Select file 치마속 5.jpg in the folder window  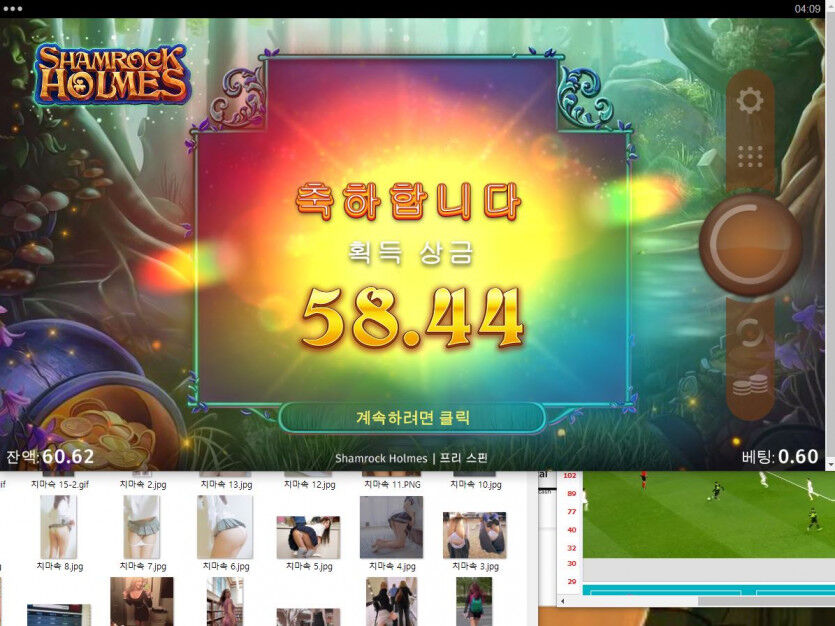308,542
